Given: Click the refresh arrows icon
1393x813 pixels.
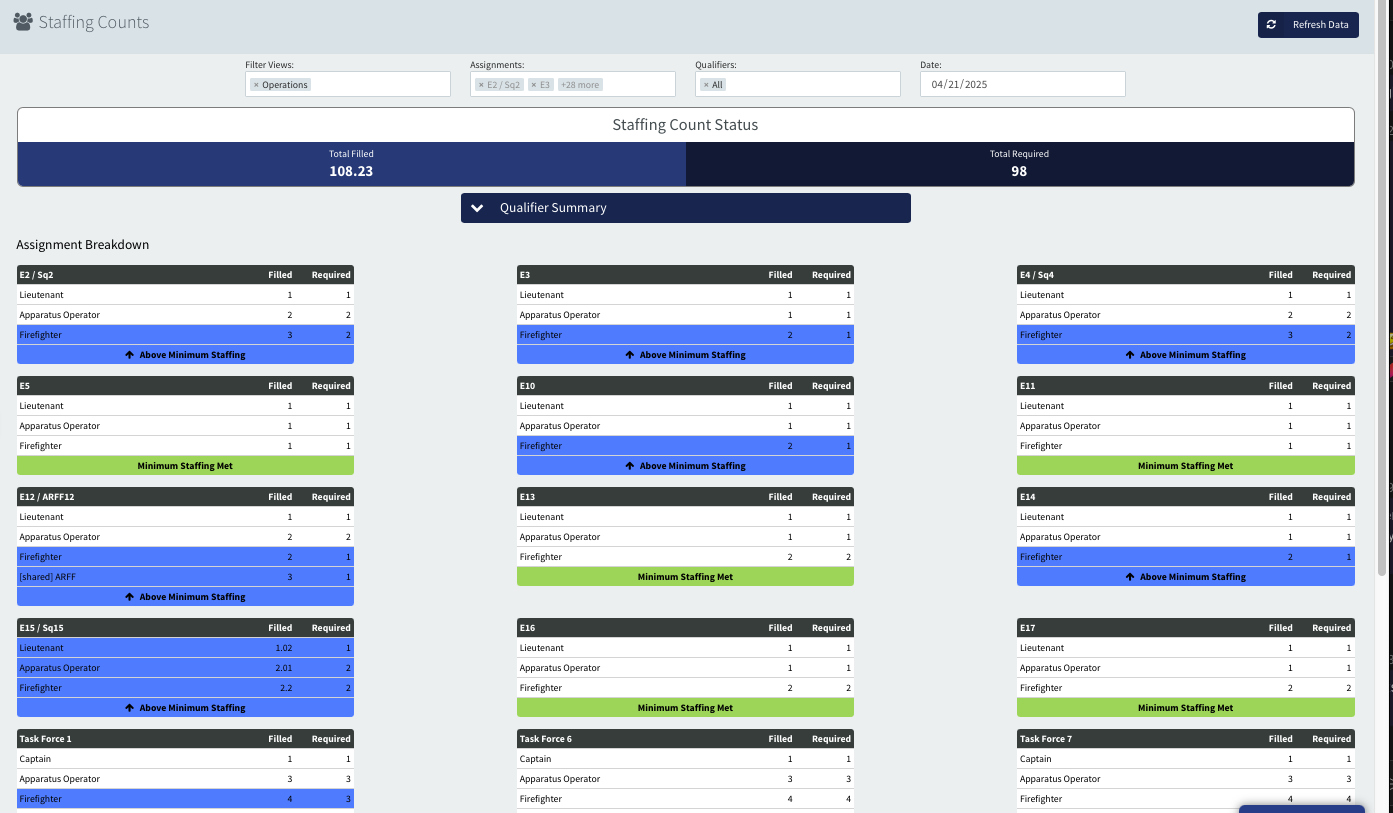Looking at the screenshot, I should coord(1271,25).
